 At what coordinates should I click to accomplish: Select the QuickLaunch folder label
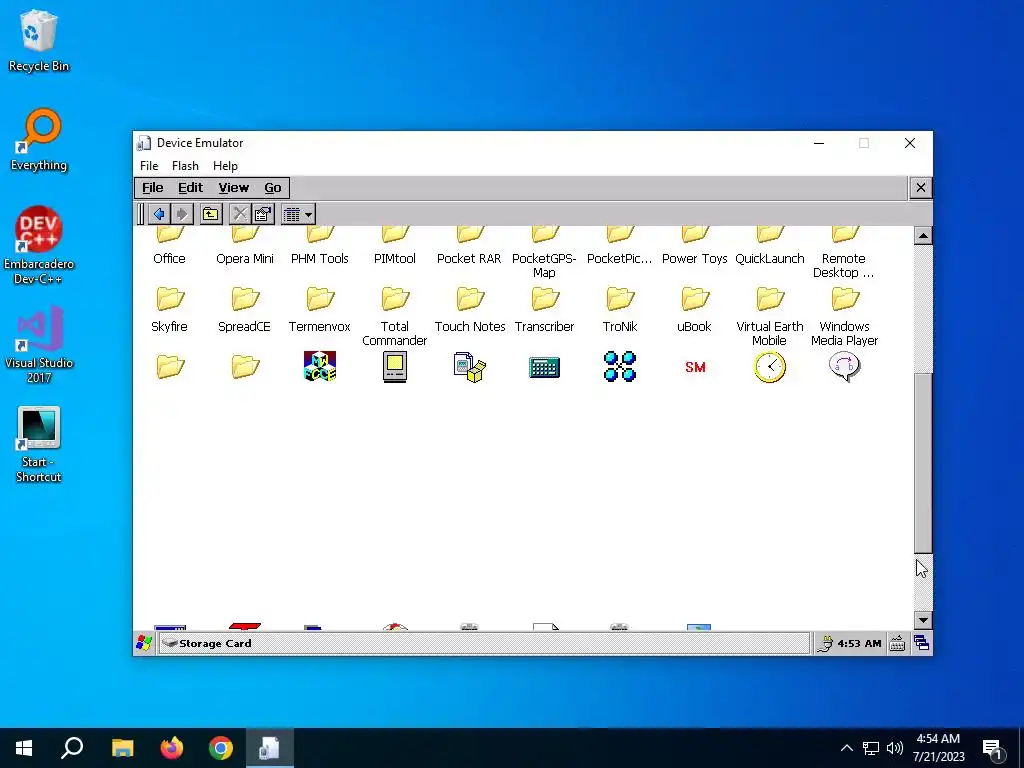(770, 259)
